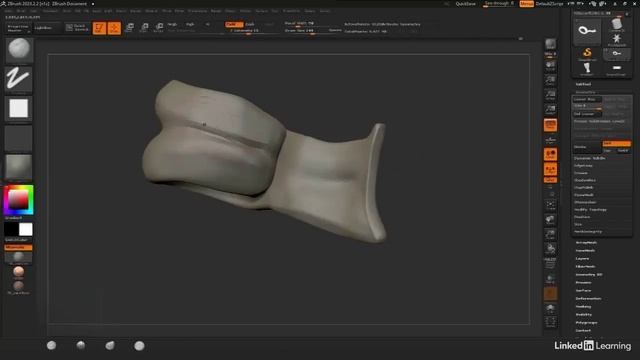This screenshot has width=640, height=360.
Task: Expand Dynamic Subdiv subsection
Action: (x=590, y=158)
